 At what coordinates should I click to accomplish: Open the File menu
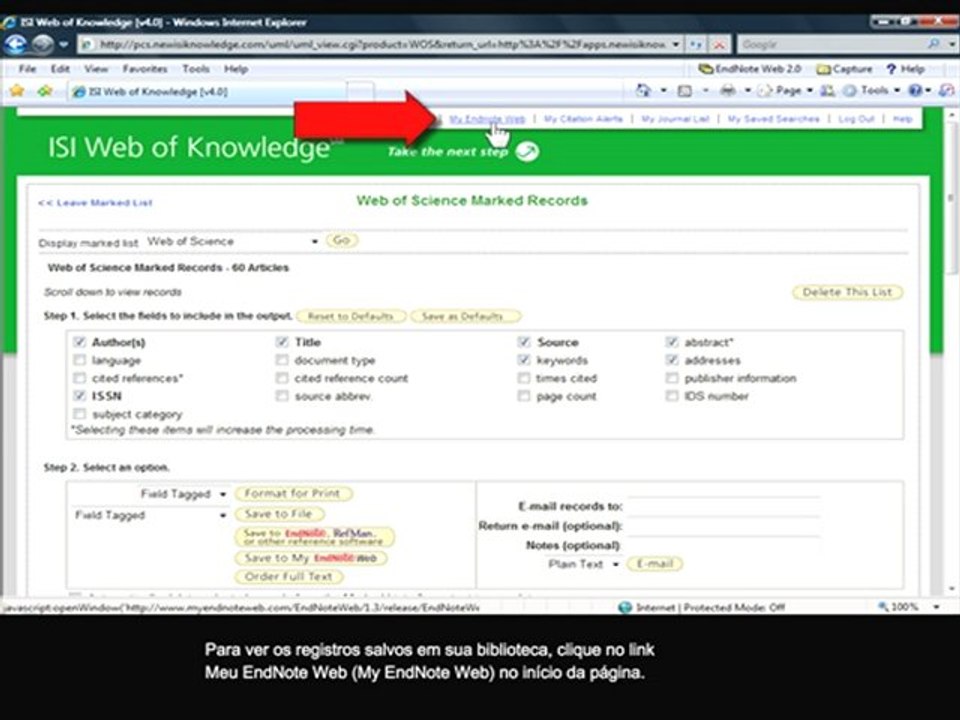(x=27, y=69)
